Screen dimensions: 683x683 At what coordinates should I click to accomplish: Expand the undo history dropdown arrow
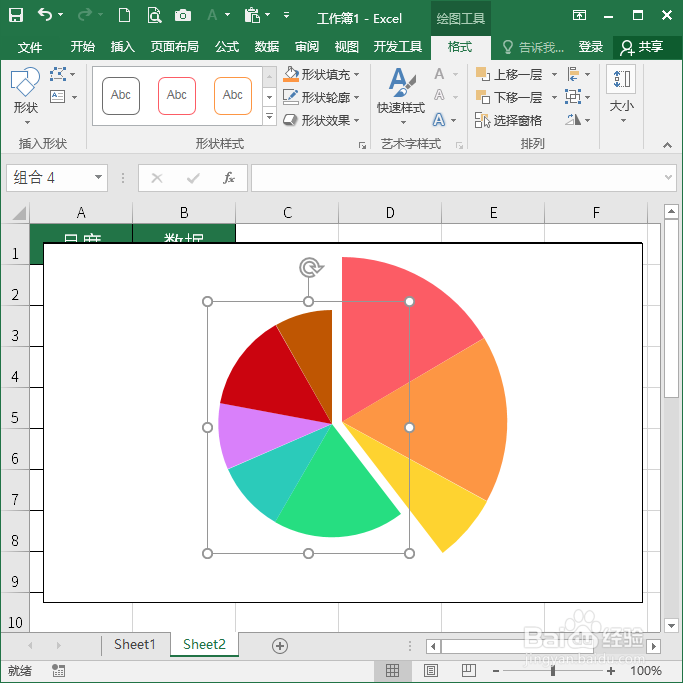61,14
